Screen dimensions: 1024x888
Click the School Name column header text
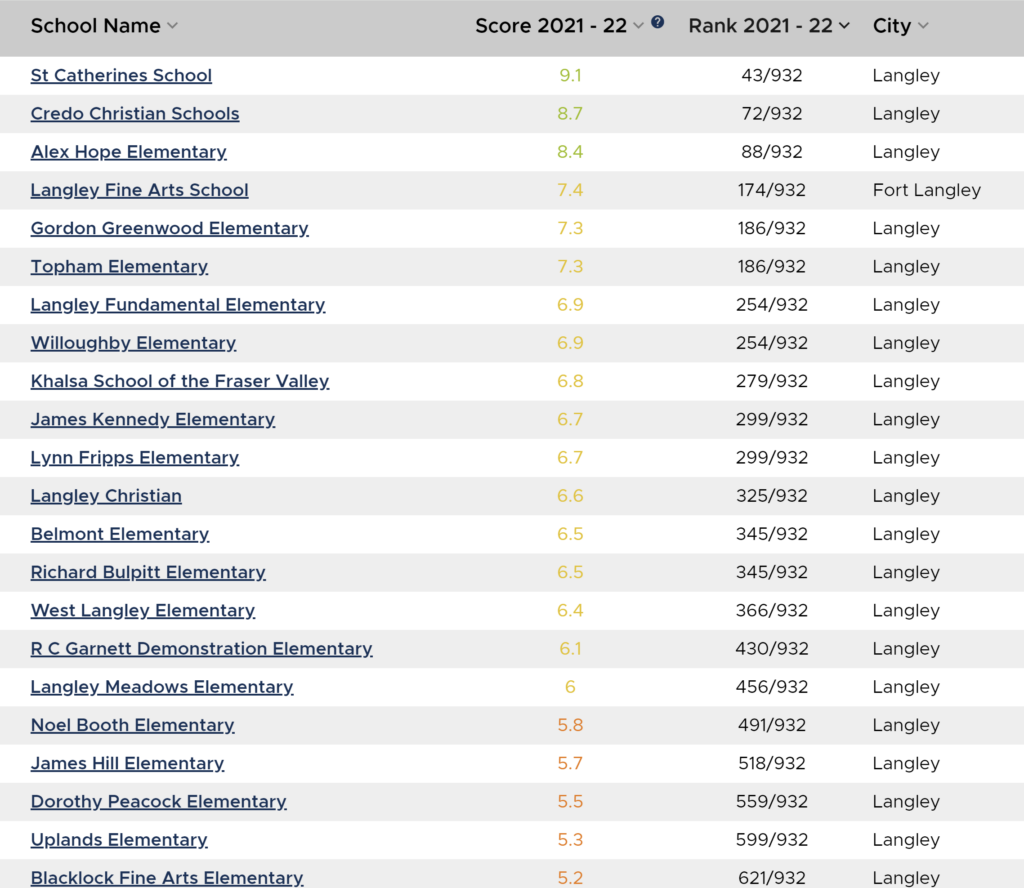tap(95, 25)
